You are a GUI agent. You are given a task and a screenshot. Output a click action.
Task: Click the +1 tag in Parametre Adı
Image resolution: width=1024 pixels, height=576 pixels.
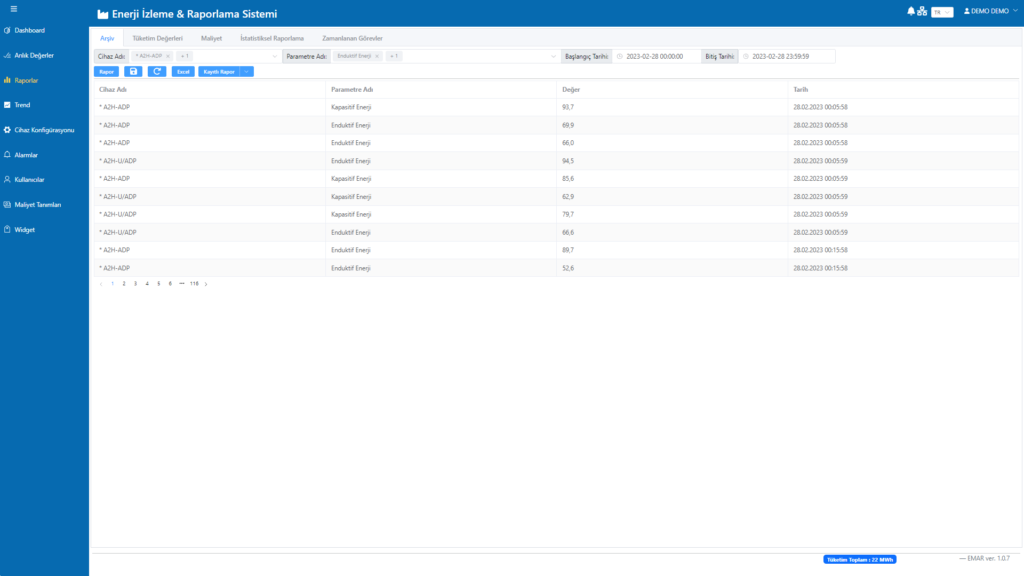(x=394, y=56)
